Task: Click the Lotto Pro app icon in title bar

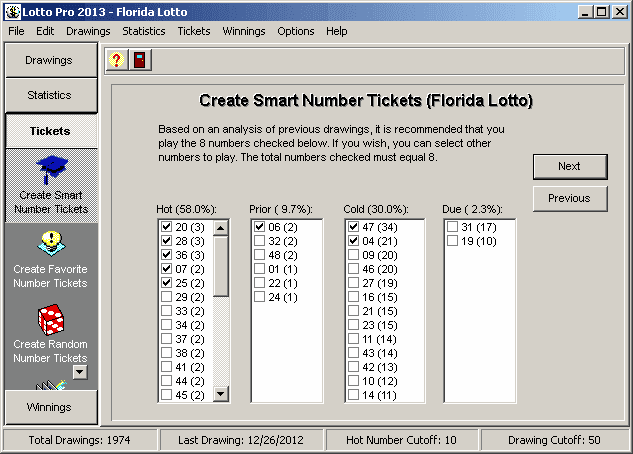Action: tap(13, 12)
